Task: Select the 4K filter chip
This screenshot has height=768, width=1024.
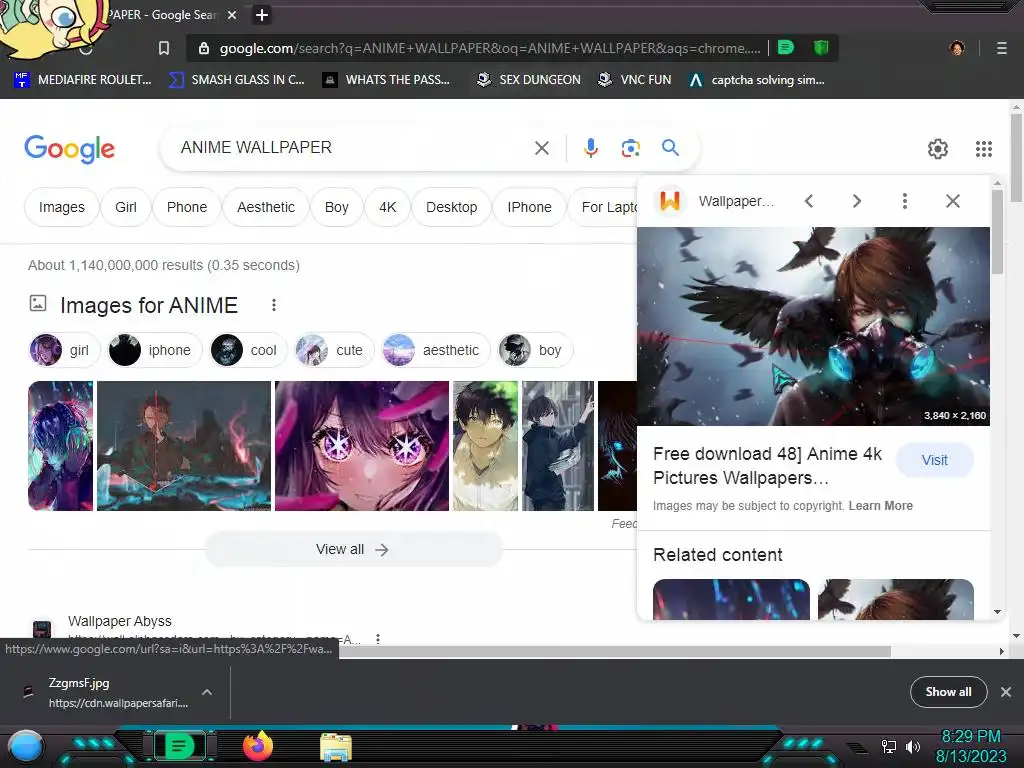Action: (x=387, y=207)
